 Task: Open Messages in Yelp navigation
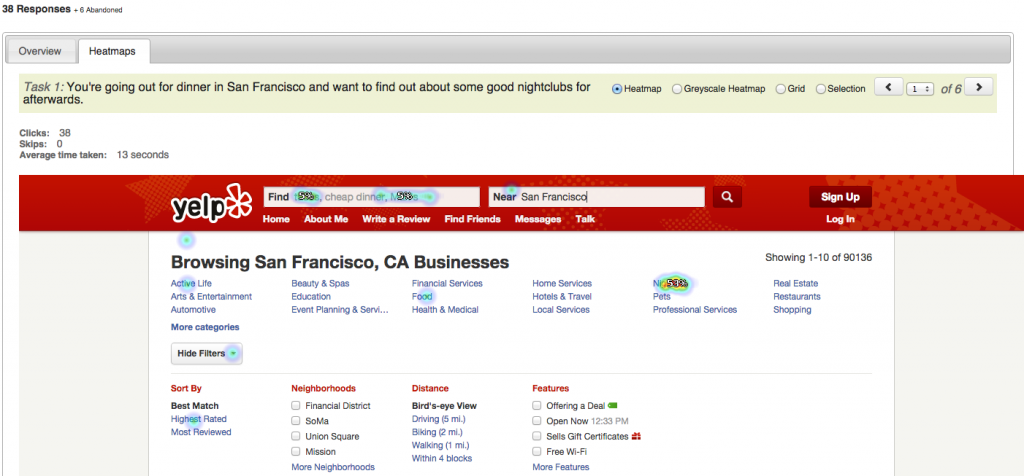[x=538, y=219]
